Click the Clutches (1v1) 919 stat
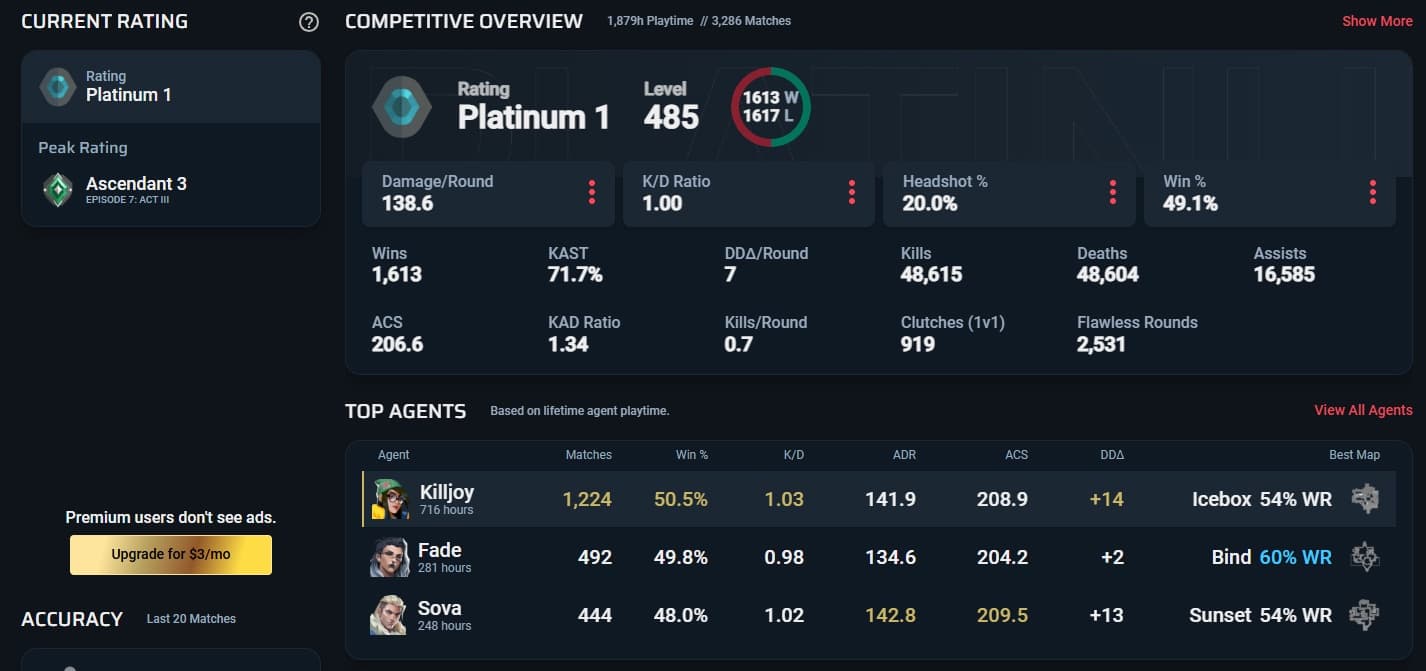Image resolution: width=1426 pixels, height=671 pixels. 953,334
